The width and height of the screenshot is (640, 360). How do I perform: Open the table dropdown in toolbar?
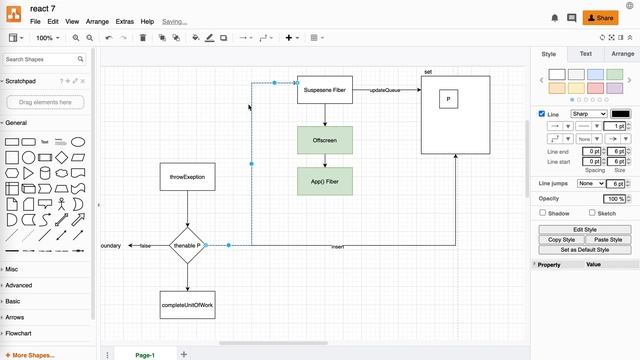[x=317, y=38]
